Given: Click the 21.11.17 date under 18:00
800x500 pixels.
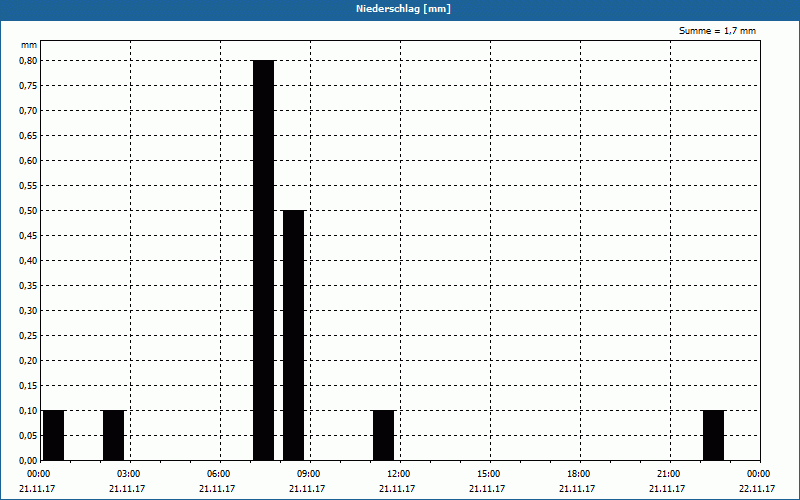Looking at the screenshot, I should tap(577, 489).
